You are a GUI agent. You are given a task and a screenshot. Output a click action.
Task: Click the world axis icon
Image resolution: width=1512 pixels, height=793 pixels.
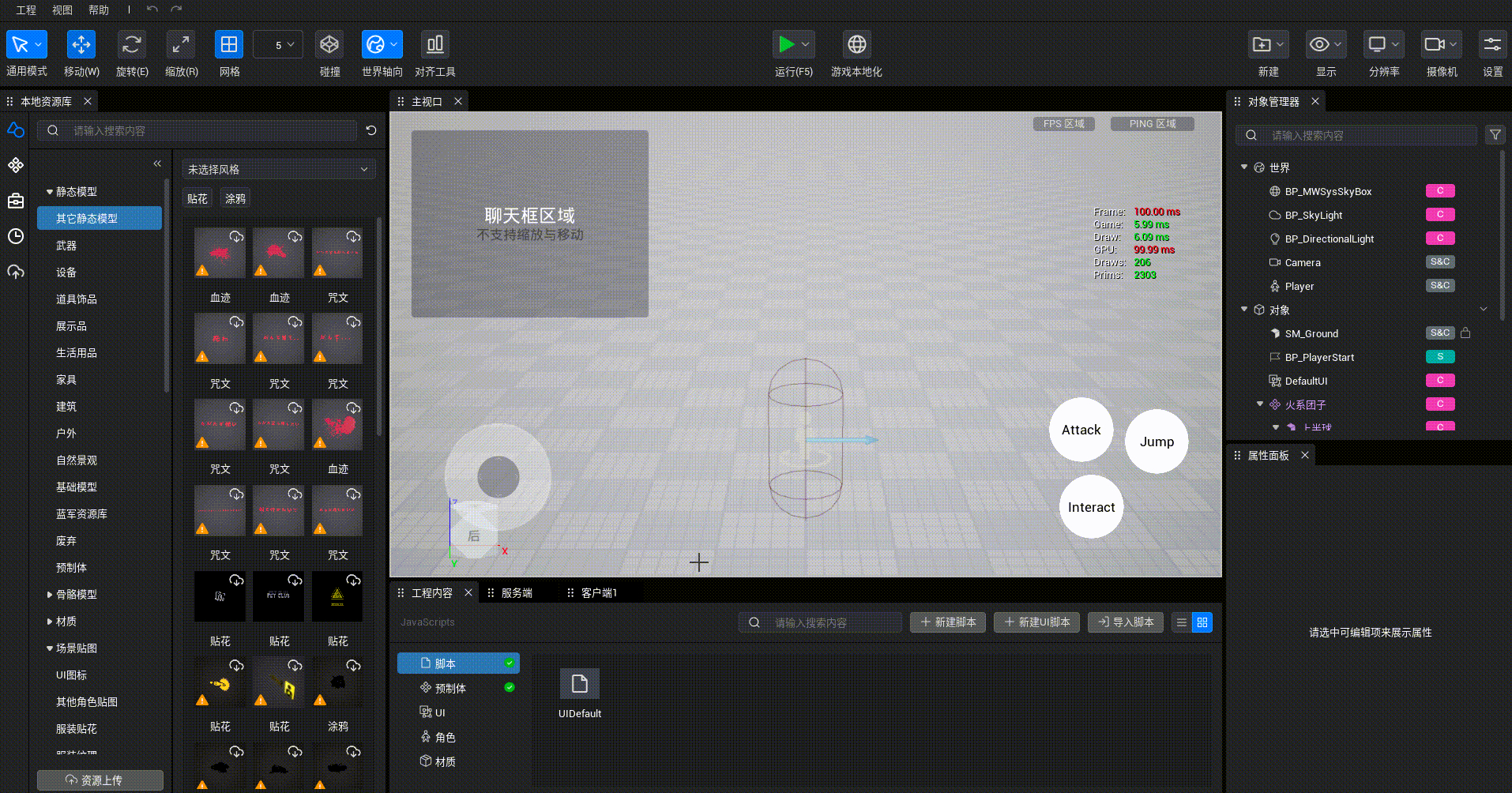[376, 45]
